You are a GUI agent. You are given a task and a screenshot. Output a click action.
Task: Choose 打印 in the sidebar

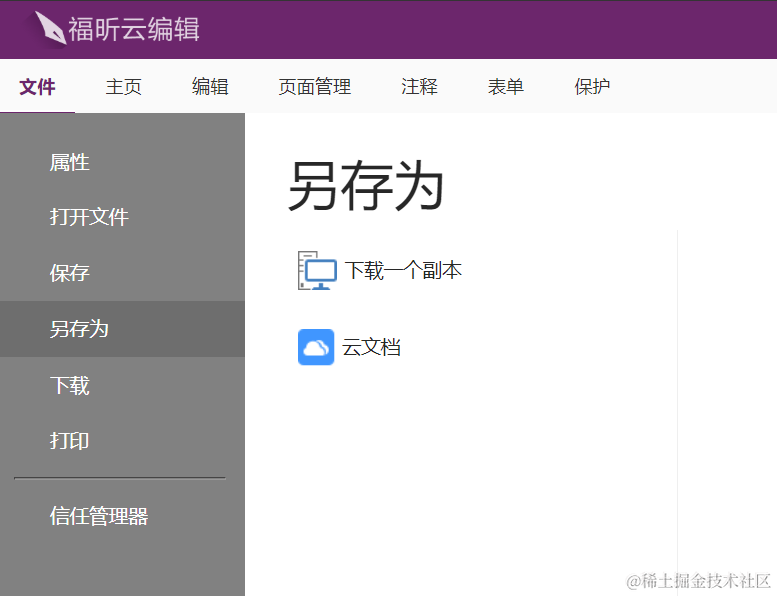pyautogui.click(x=122, y=441)
